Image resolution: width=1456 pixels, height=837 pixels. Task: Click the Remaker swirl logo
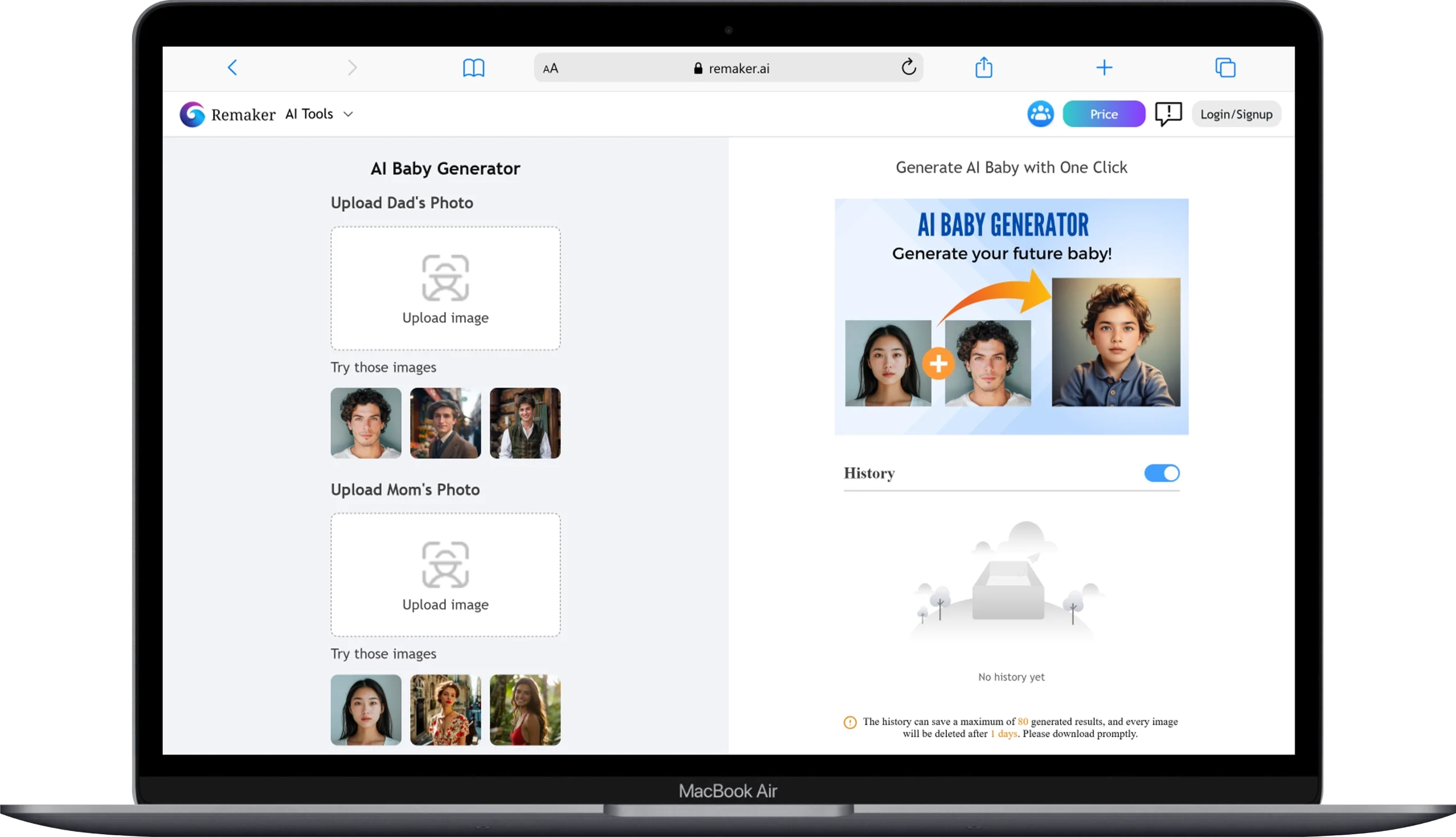192,115
